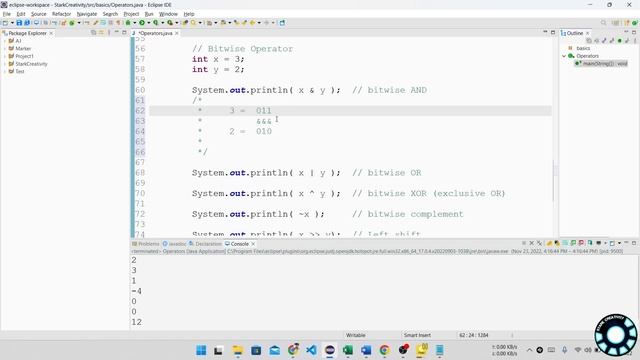Expand the Marker project node
Screen dimensions: 640x360
(4, 49)
